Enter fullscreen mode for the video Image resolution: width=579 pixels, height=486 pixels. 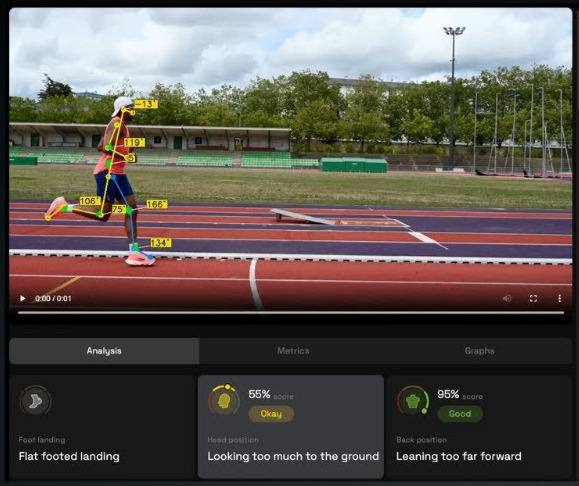point(533,298)
